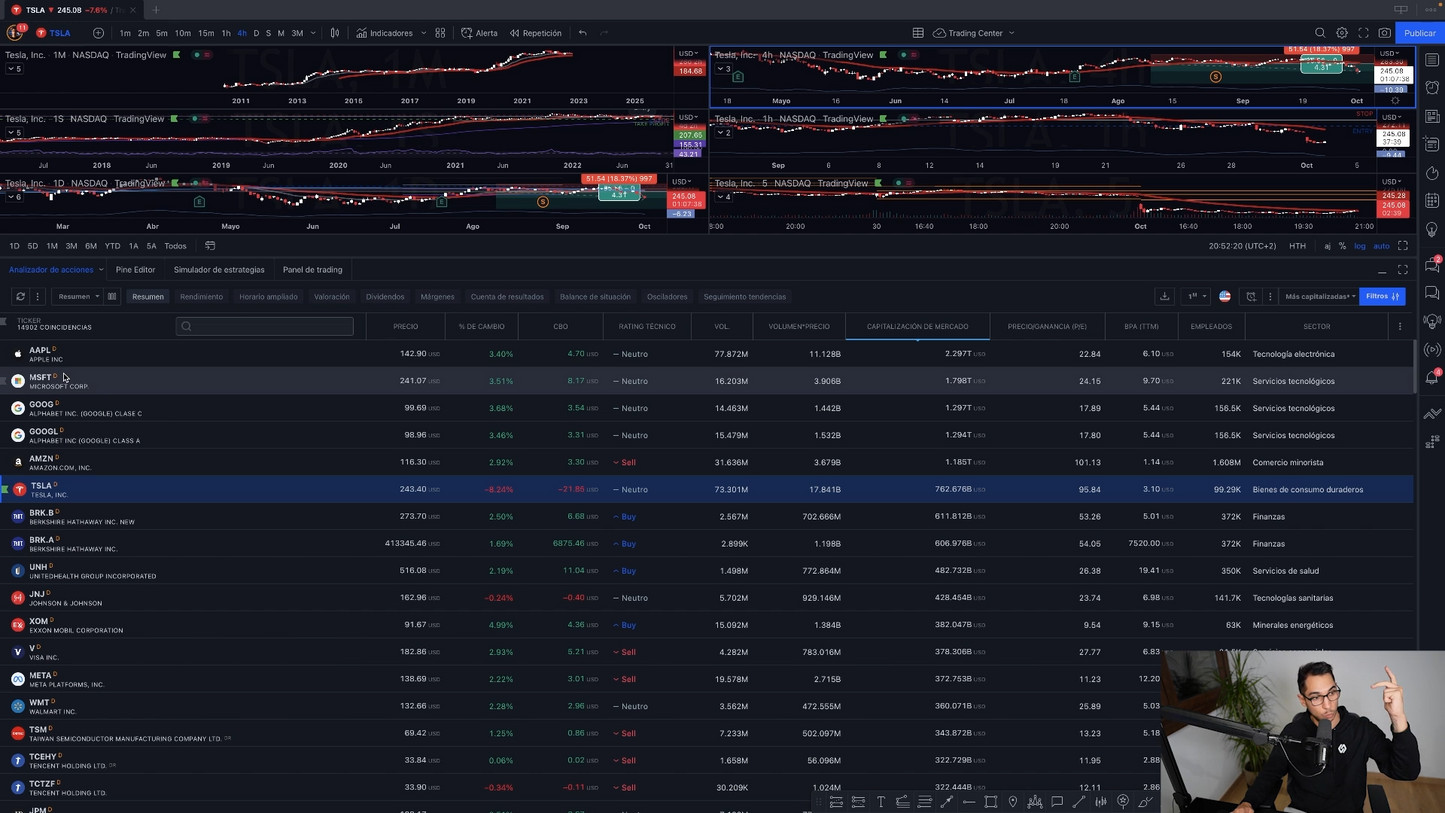The width and height of the screenshot is (1445, 813).
Task: Open the calendar icon in right sidebar
Action: (1433, 201)
